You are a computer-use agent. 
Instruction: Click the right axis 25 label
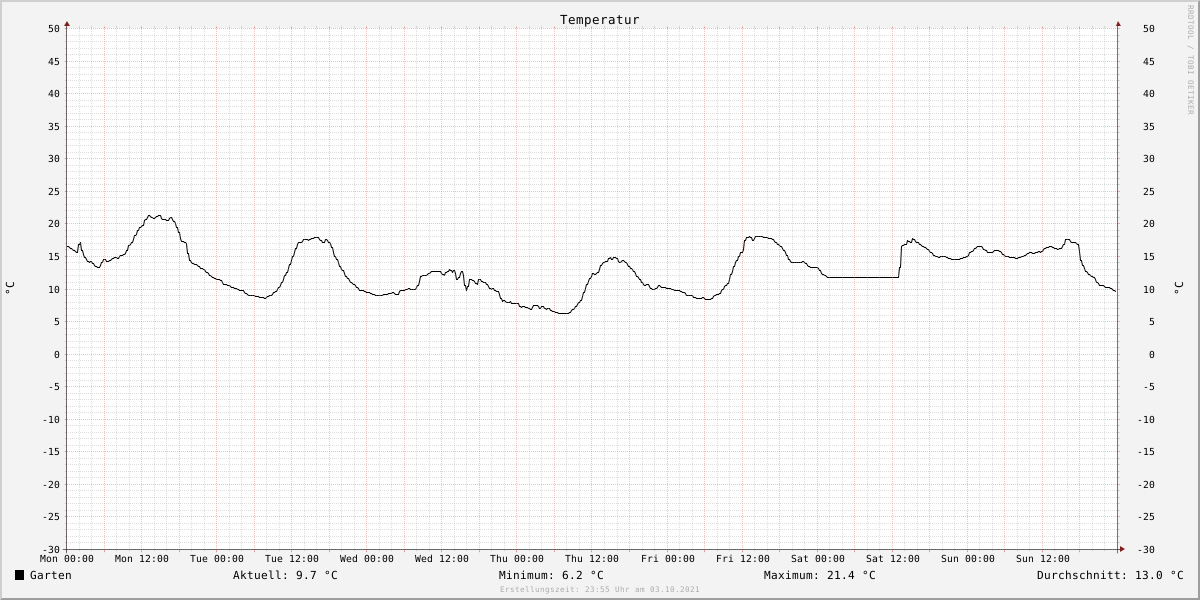tap(1149, 191)
